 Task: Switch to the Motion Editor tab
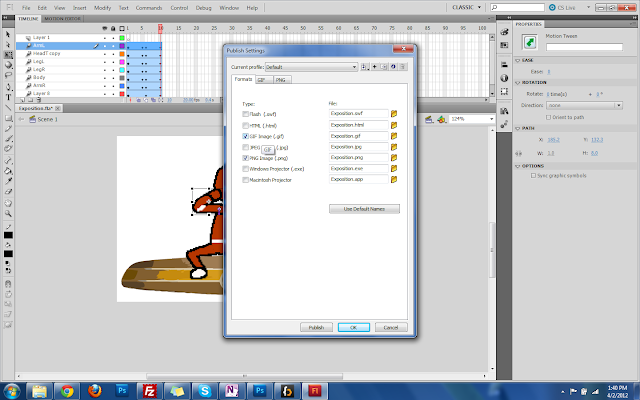62,19
